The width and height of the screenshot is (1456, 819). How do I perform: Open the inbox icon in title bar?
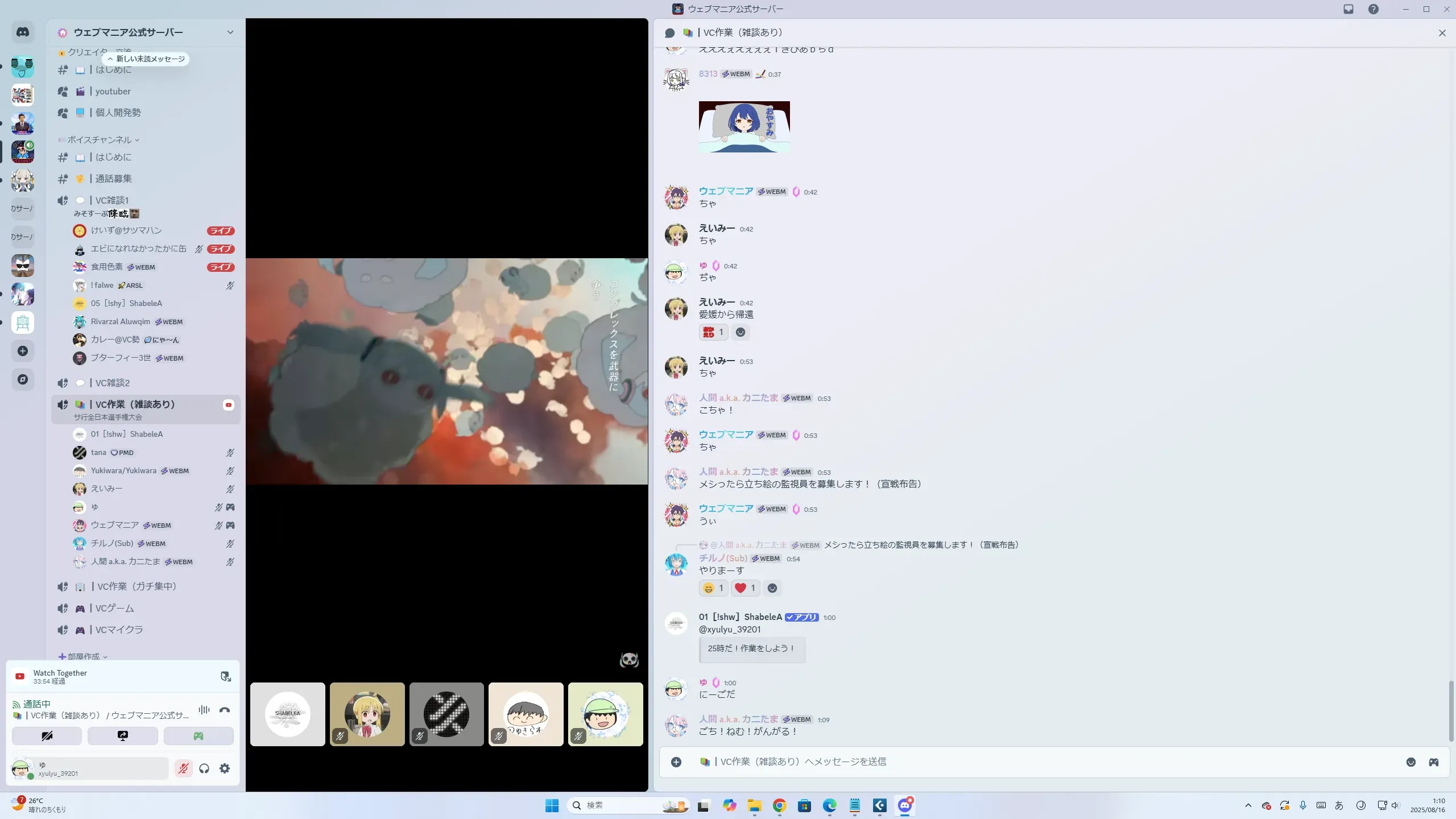click(1349, 9)
